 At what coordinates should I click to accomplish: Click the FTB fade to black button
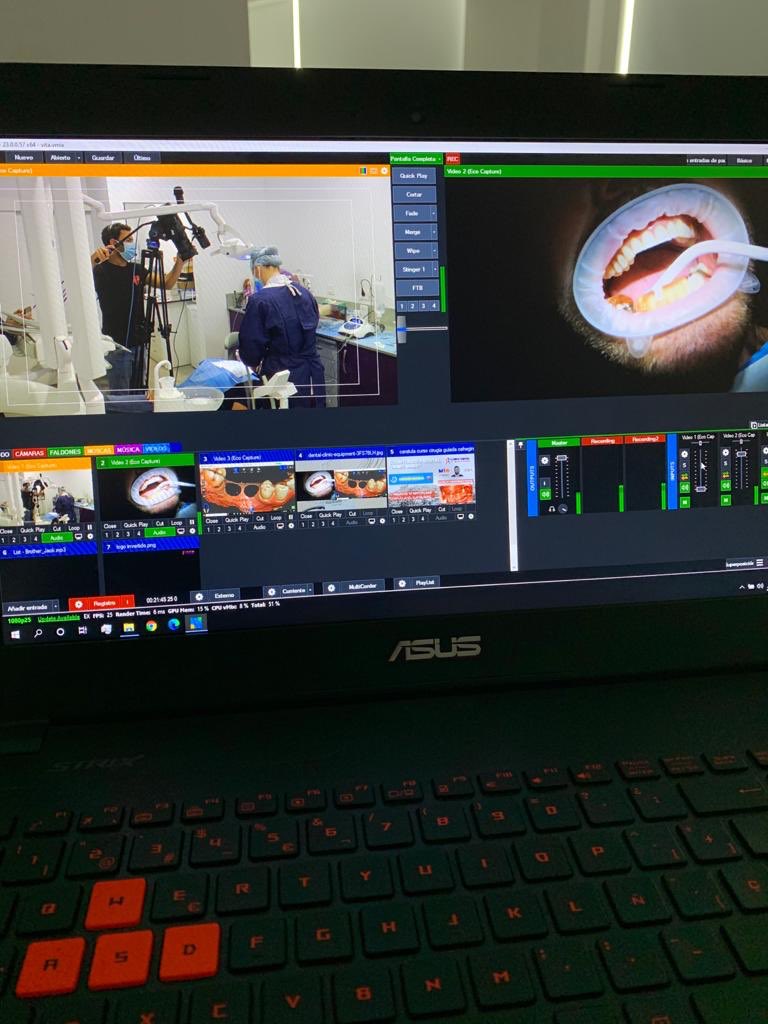(x=417, y=287)
